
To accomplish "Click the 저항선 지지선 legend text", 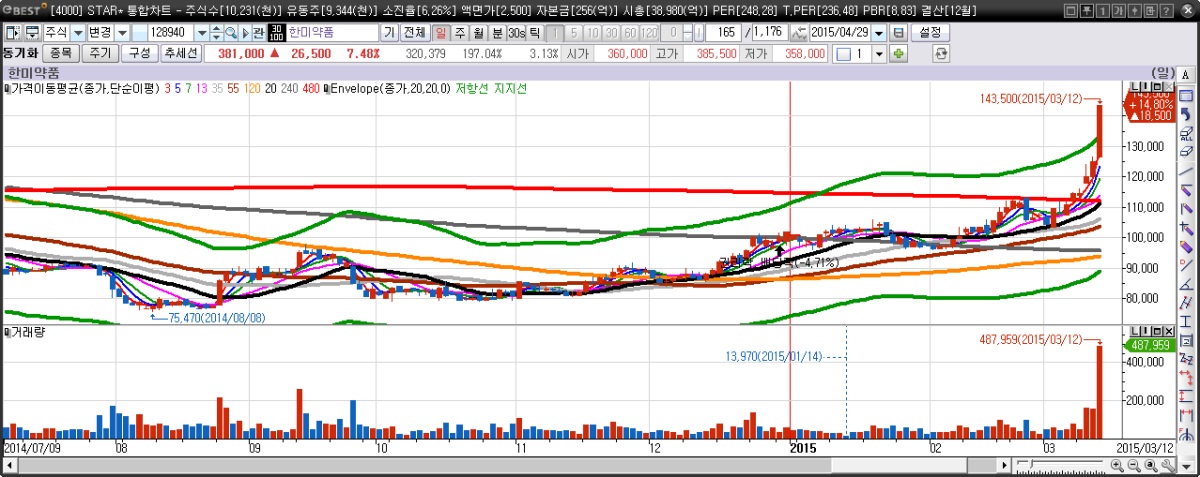I will point(490,89).
